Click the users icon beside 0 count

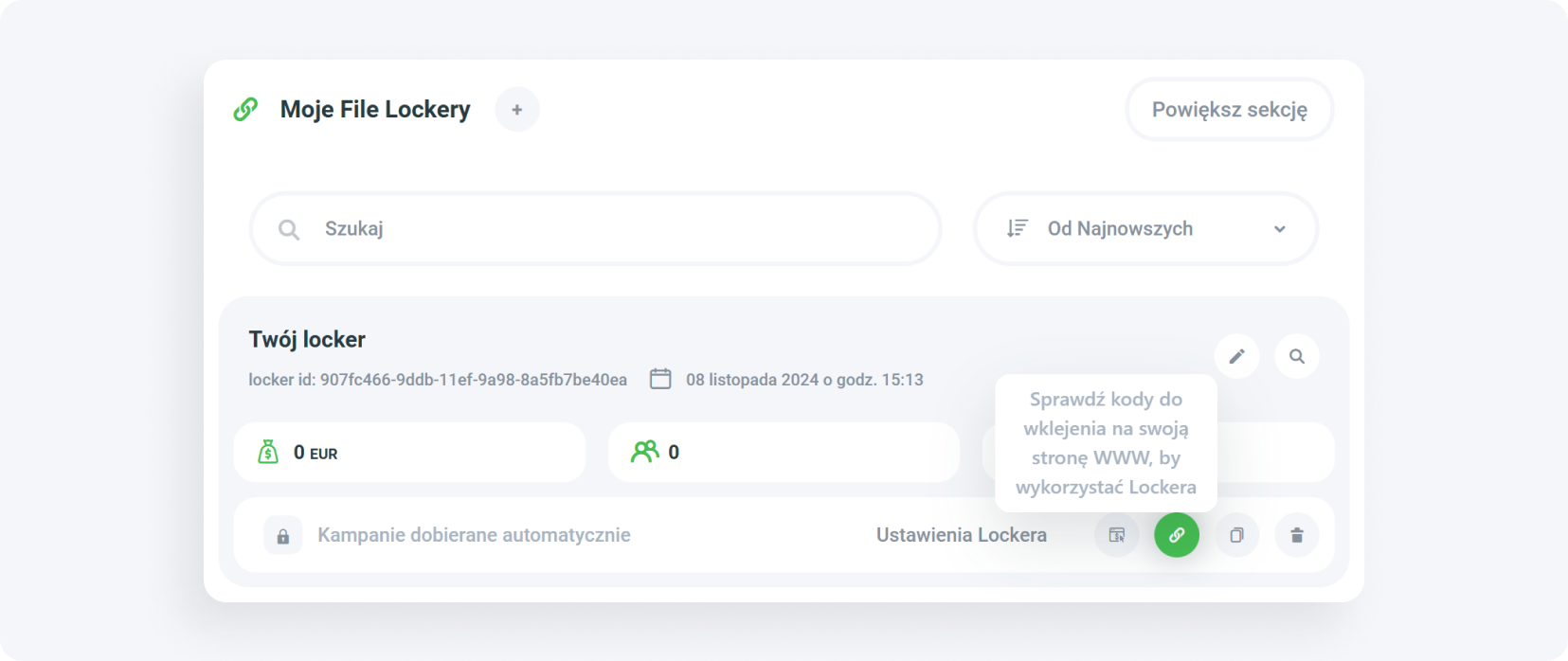pyautogui.click(x=645, y=452)
